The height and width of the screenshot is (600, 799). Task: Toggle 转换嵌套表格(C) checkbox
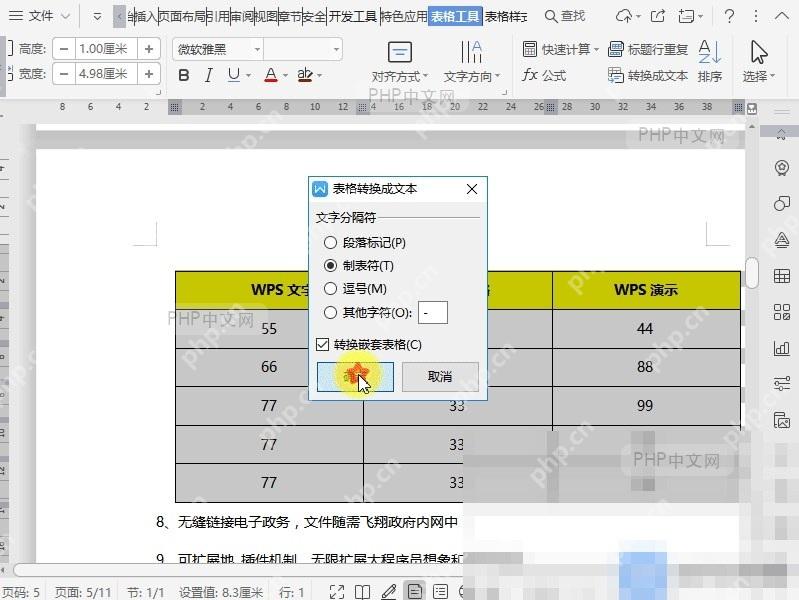(x=322, y=345)
